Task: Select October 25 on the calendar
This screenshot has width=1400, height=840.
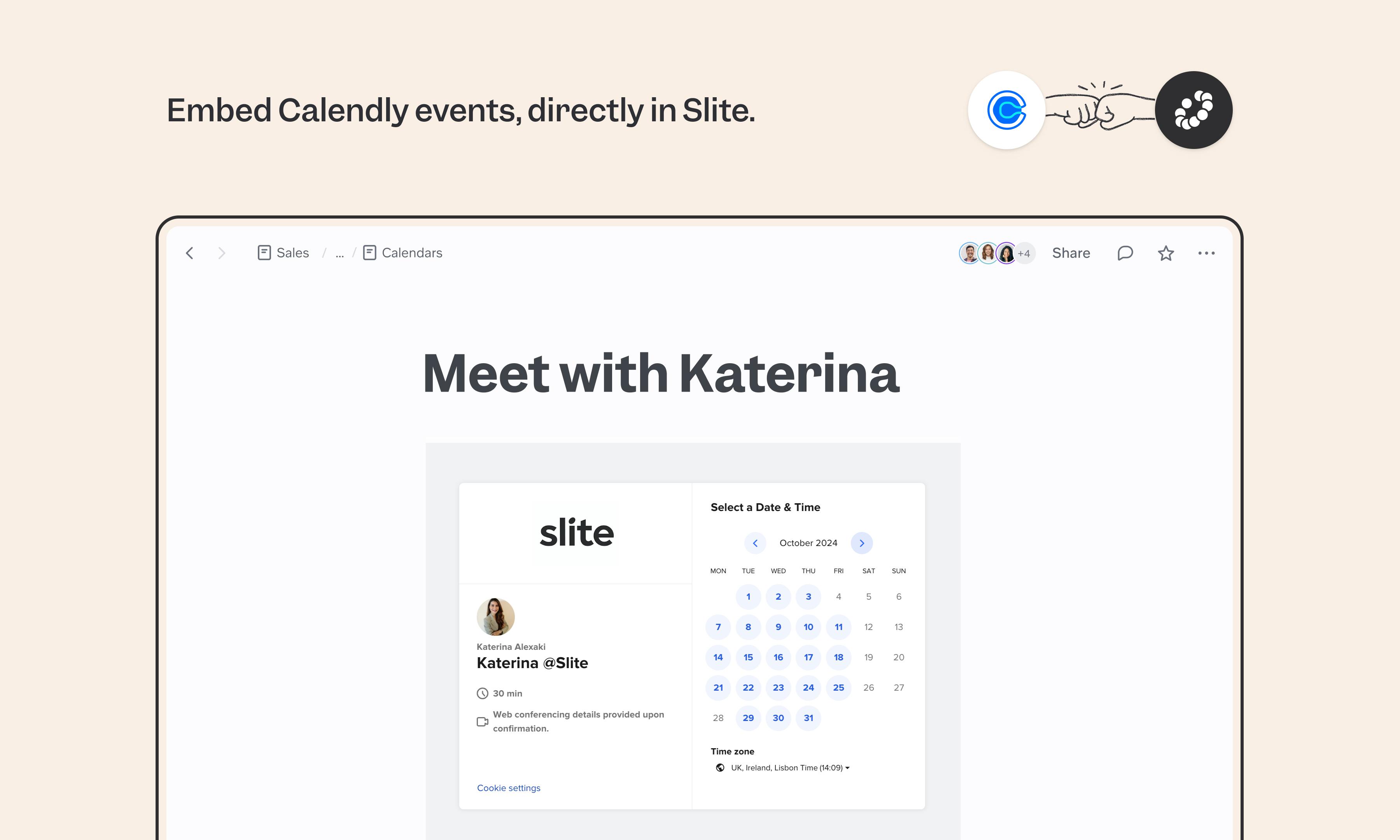Action: (x=839, y=688)
